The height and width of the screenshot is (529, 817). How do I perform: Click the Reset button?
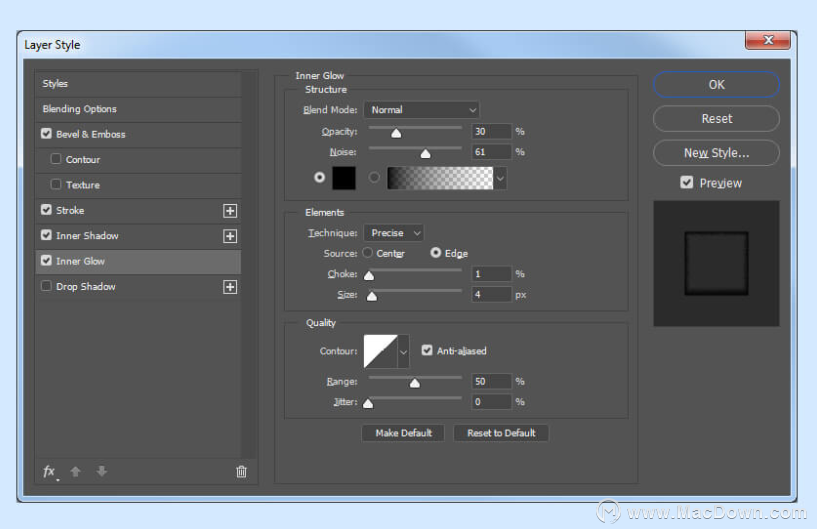(716, 119)
